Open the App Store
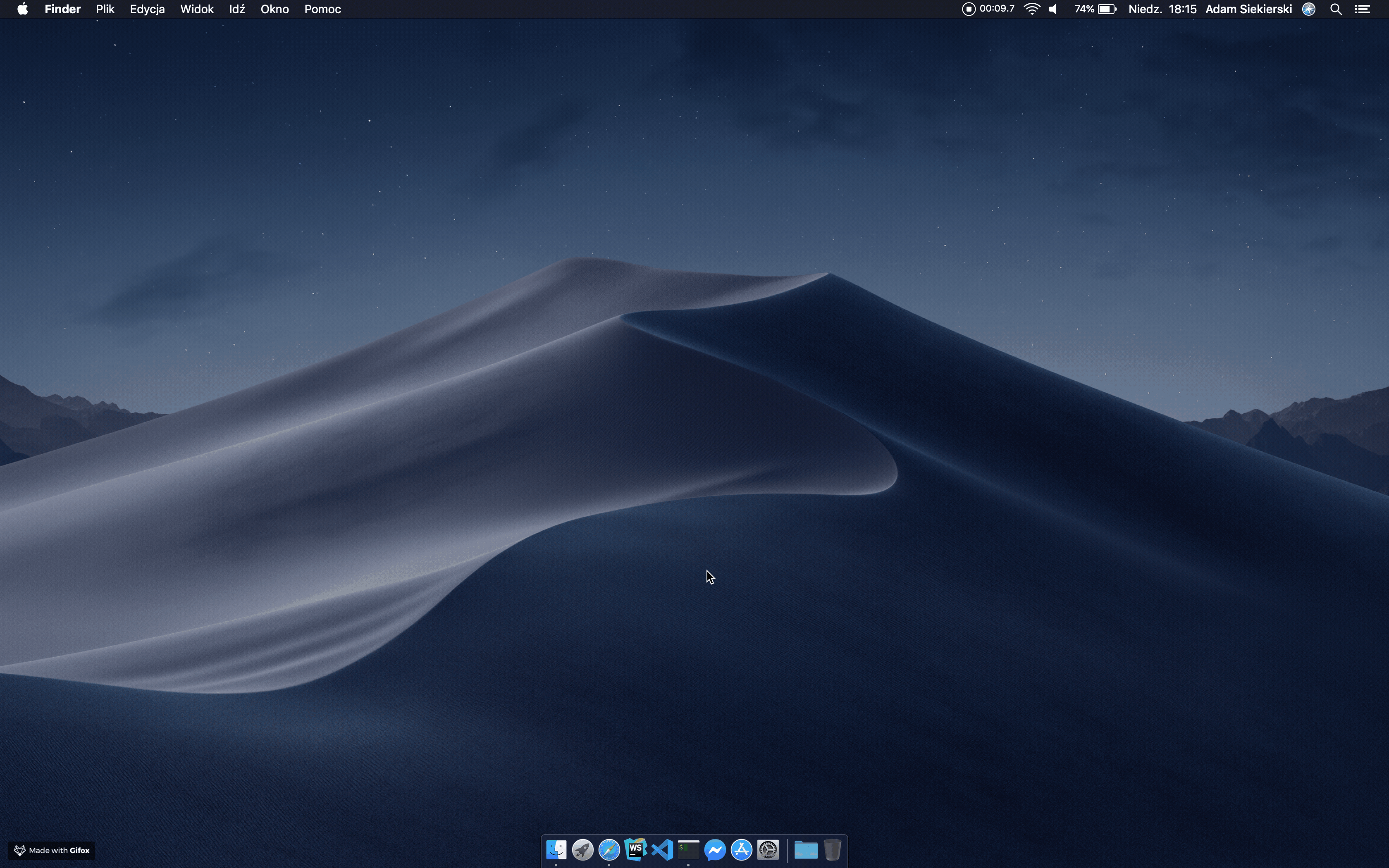This screenshot has height=868, width=1389. [x=742, y=850]
